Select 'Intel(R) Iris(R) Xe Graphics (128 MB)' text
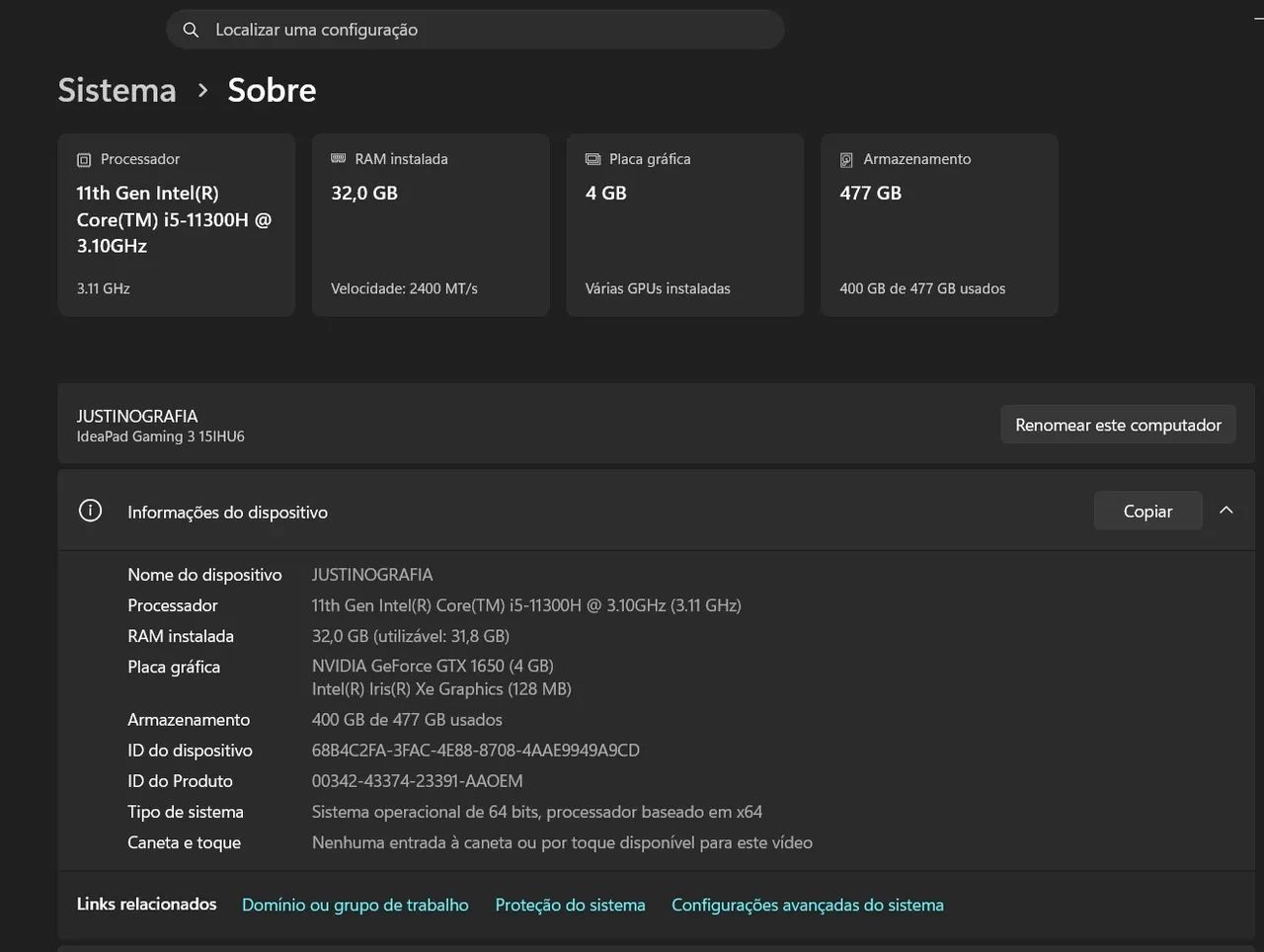The image size is (1264, 952). [441, 689]
